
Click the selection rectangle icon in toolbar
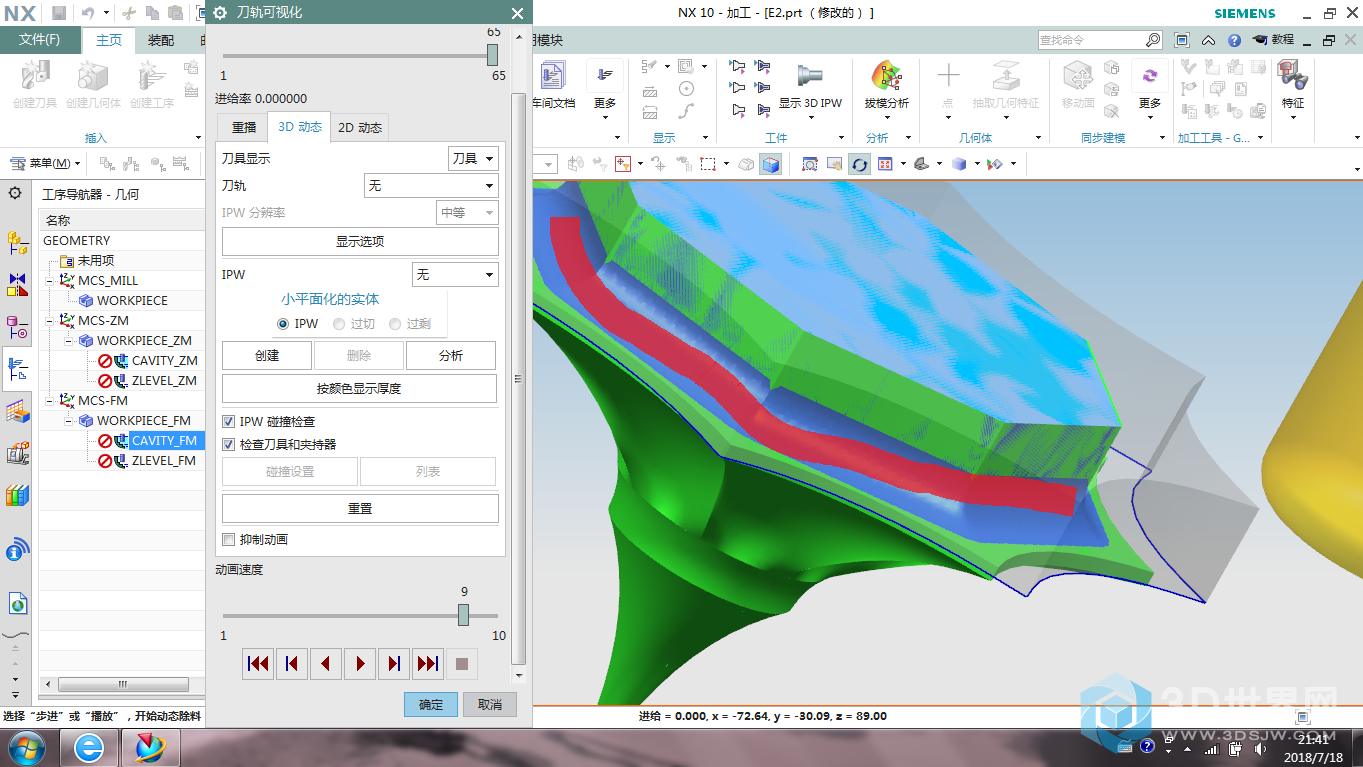click(707, 164)
